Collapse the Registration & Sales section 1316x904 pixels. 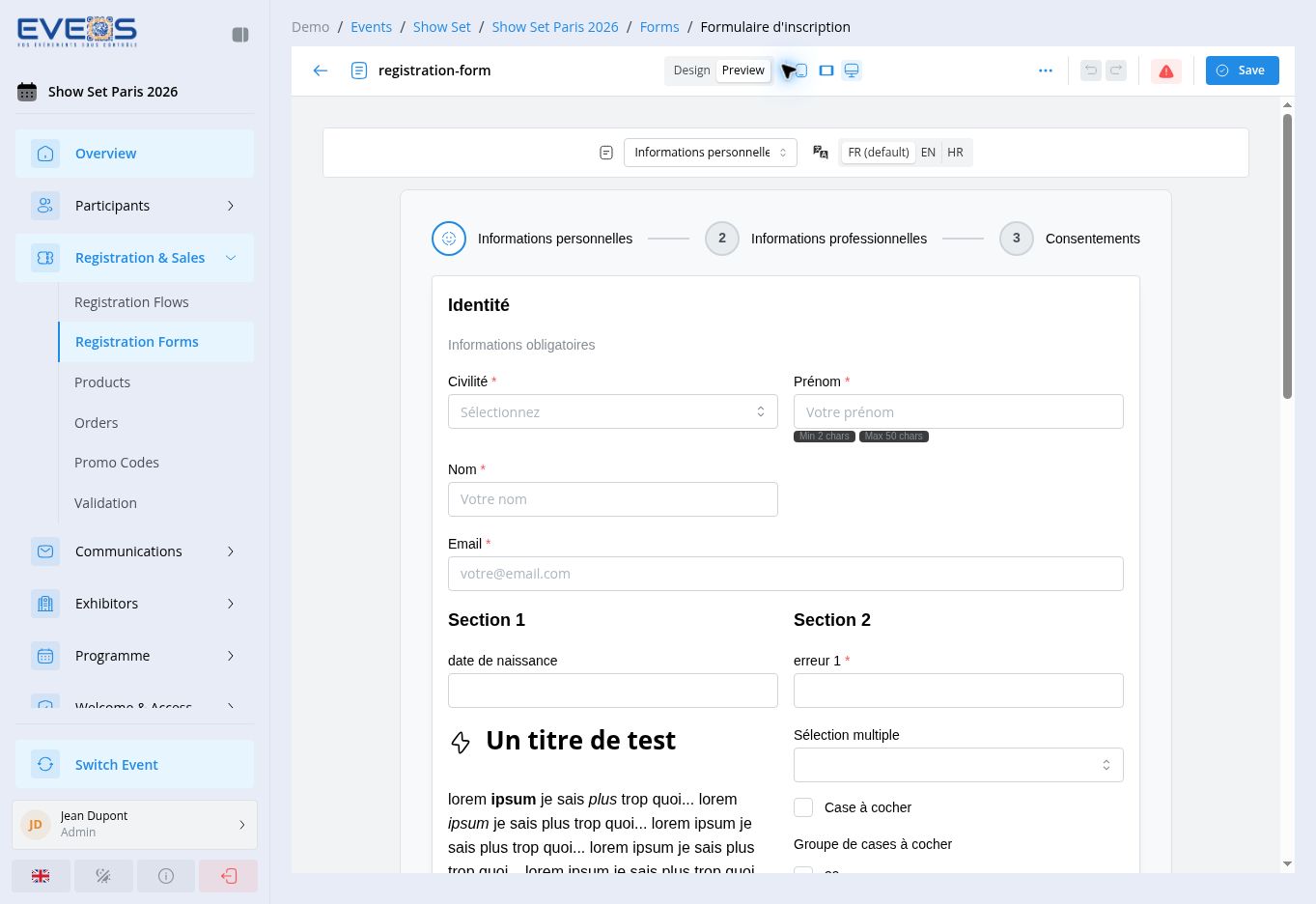point(134,258)
